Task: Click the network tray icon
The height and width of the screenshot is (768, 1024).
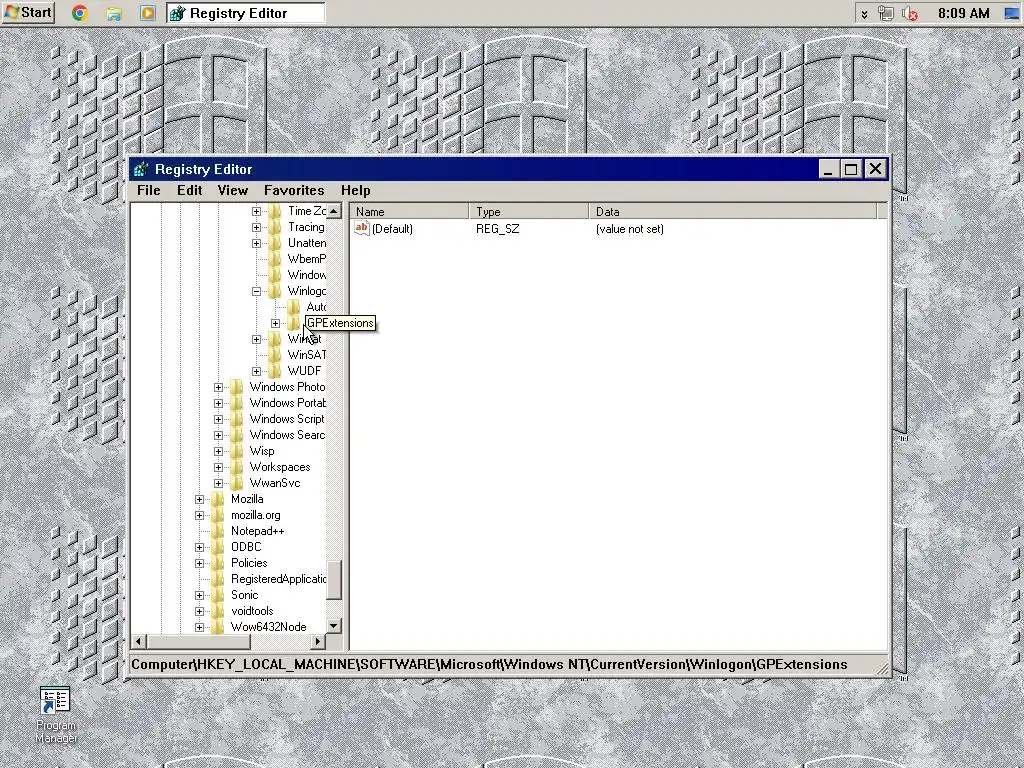Action: 886,13
